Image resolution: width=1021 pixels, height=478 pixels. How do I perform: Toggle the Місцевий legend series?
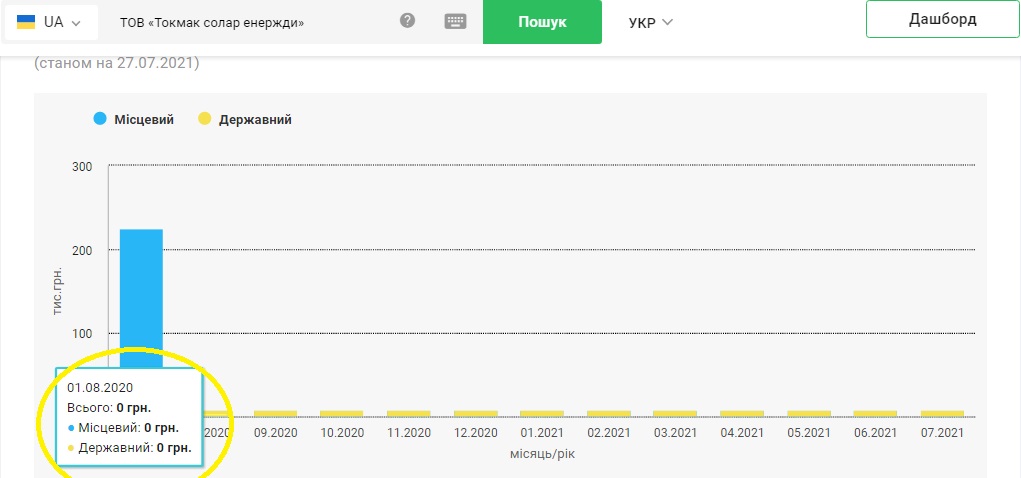point(134,119)
